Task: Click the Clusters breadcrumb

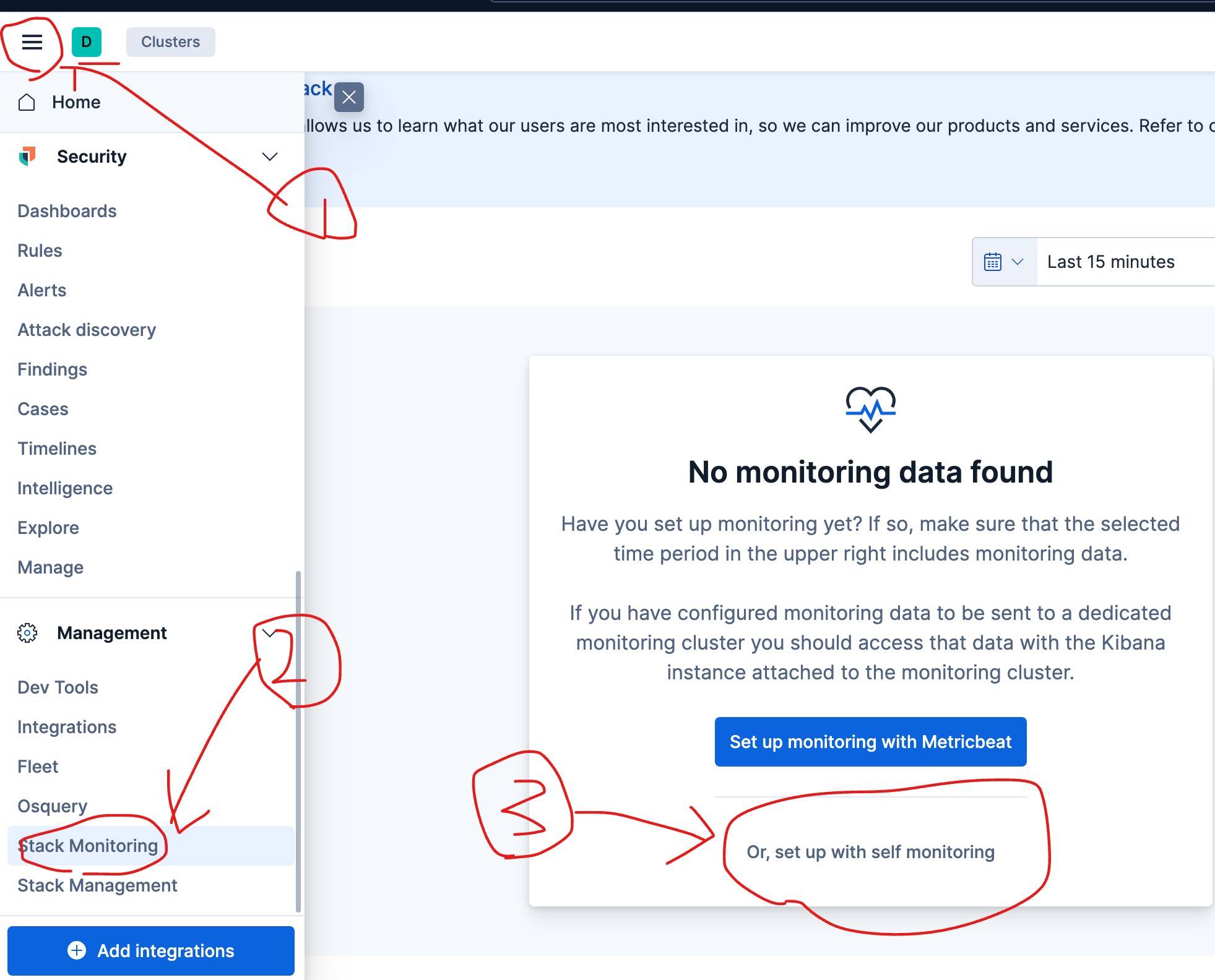Action: coord(171,42)
